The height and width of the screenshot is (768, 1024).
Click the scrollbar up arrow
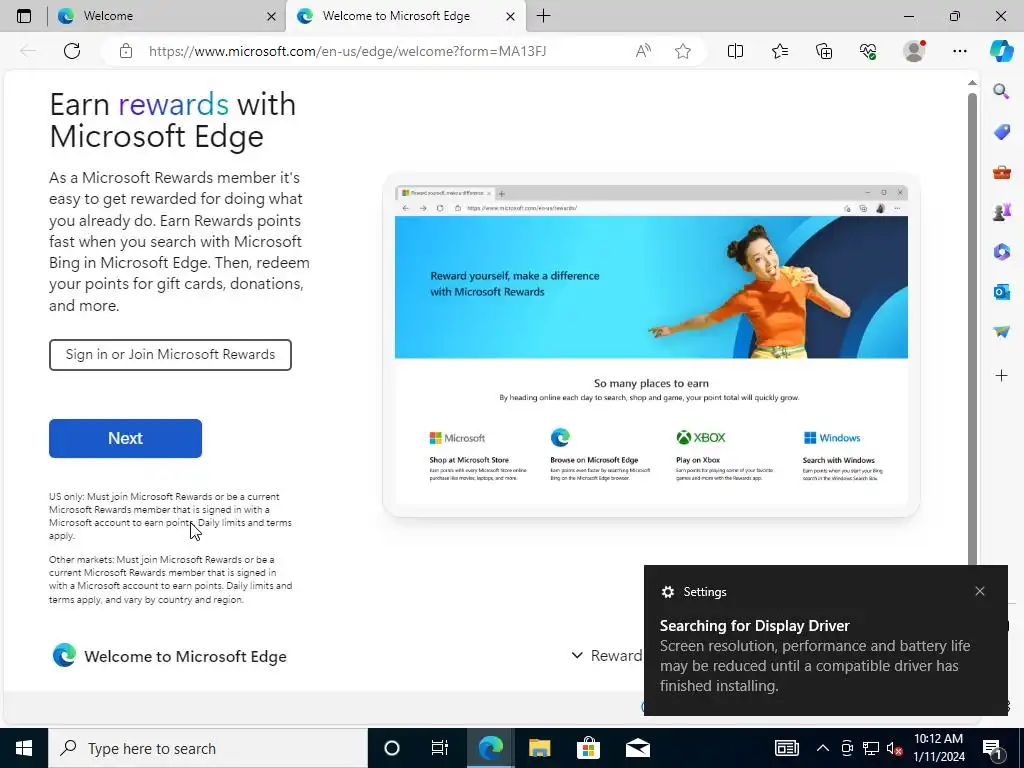click(972, 82)
